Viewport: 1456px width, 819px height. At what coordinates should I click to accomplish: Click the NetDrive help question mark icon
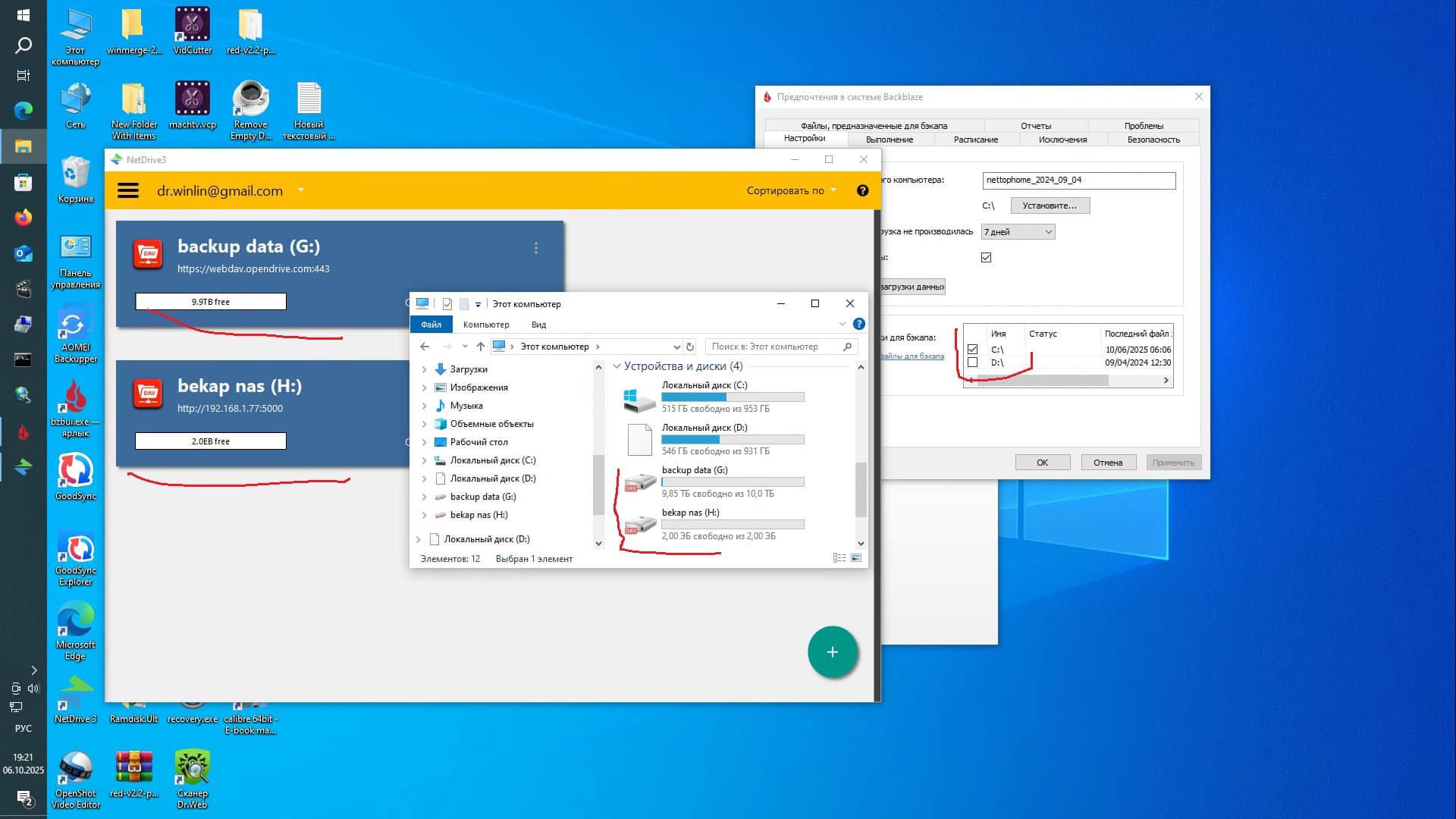[862, 190]
